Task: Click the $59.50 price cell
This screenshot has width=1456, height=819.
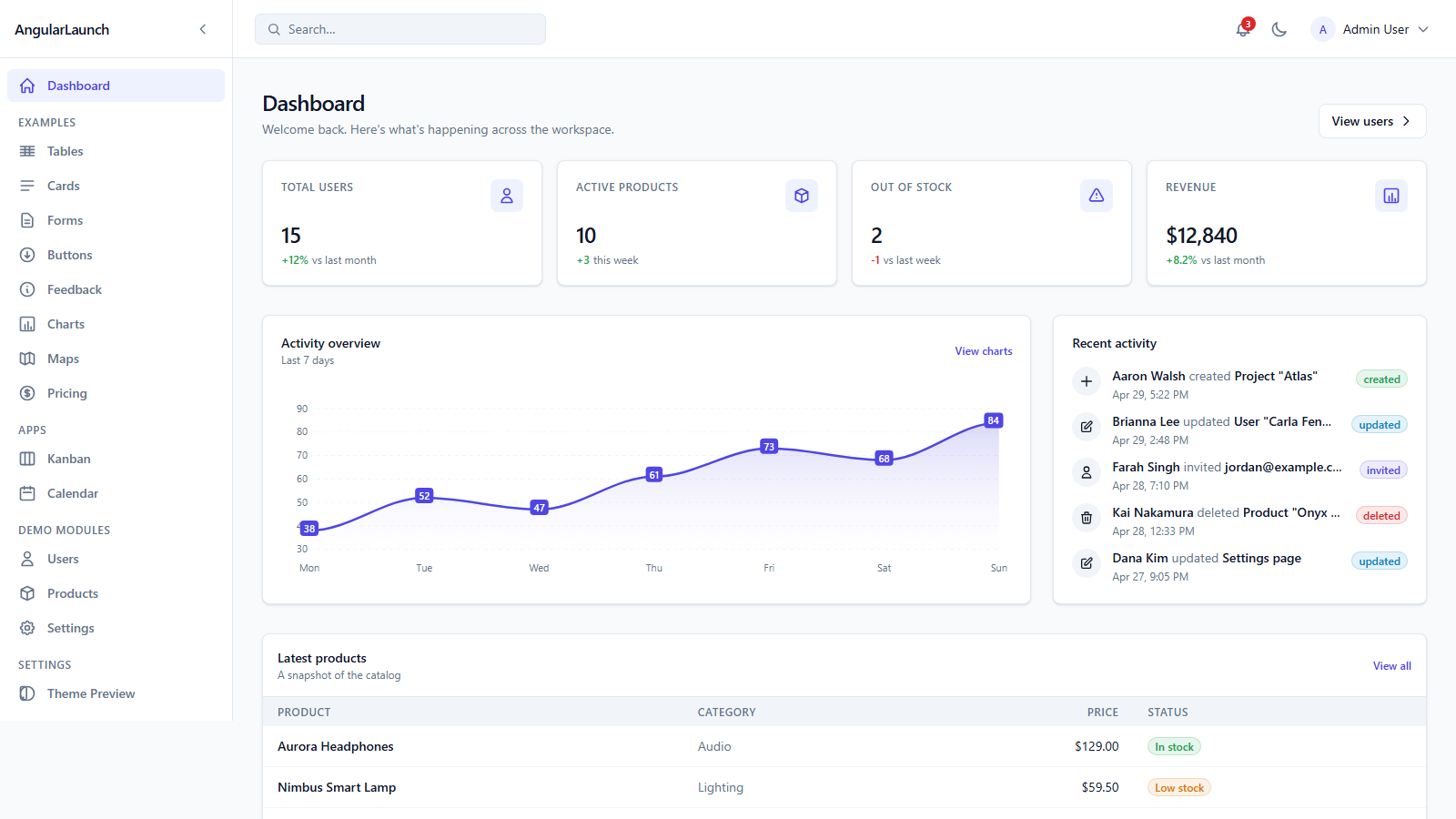Action: pos(1100,787)
